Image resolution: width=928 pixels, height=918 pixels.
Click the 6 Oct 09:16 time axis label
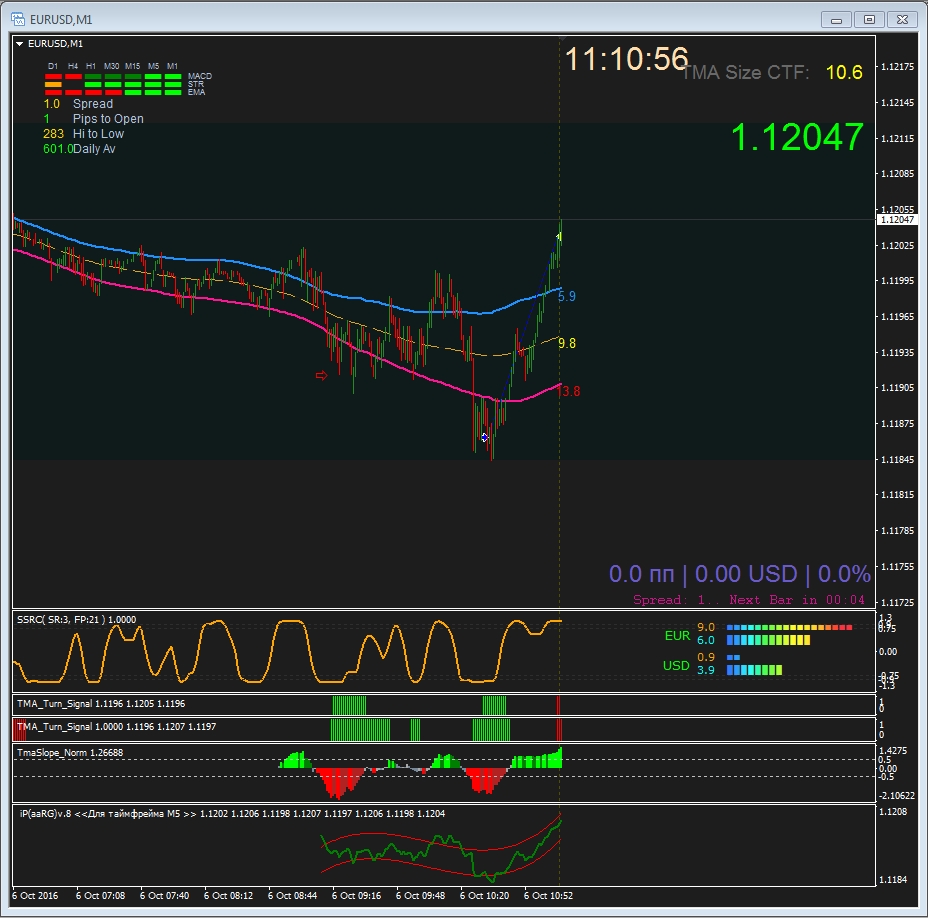point(356,896)
